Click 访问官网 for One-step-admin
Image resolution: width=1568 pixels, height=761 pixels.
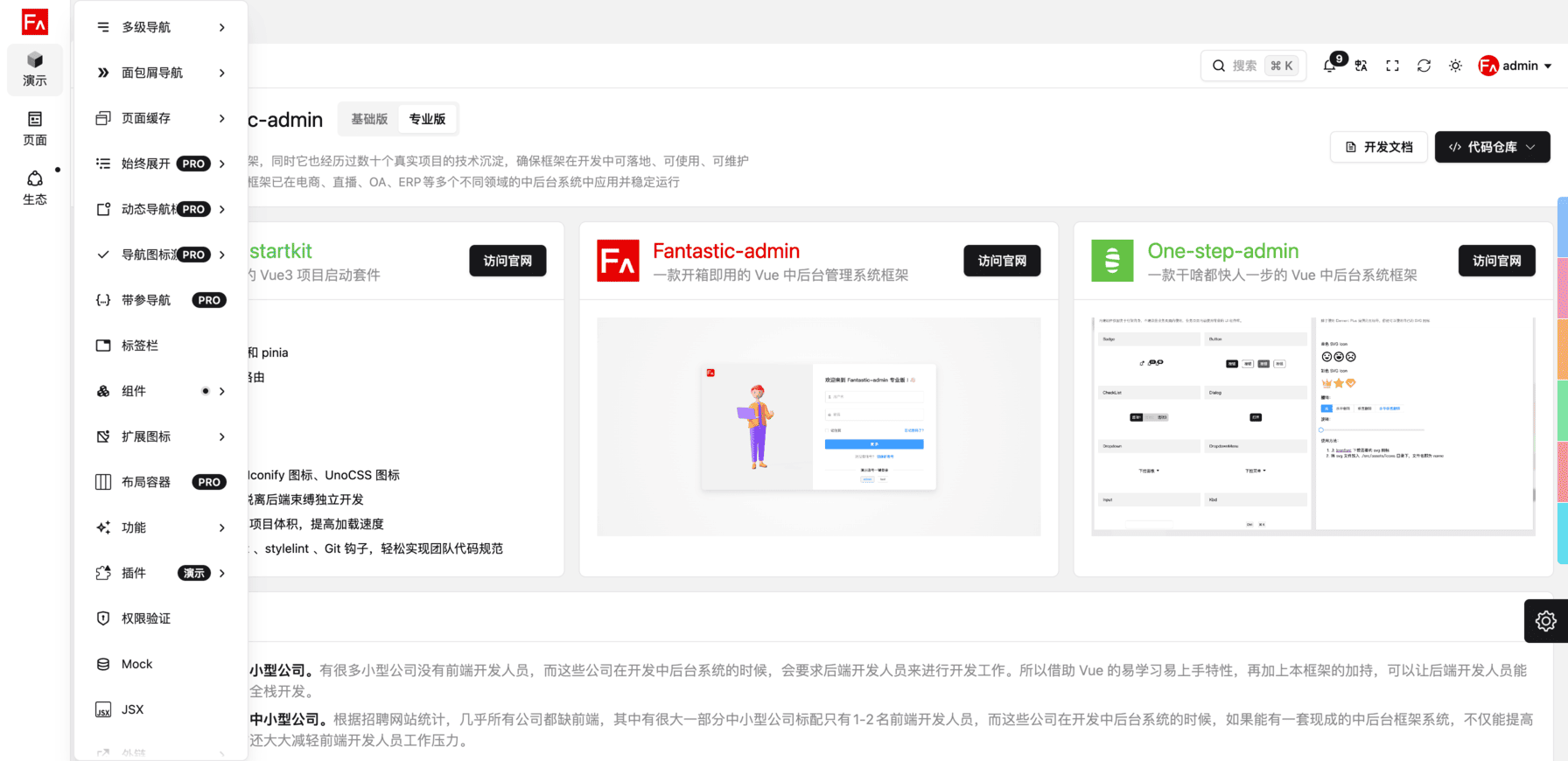point(1496,261)
